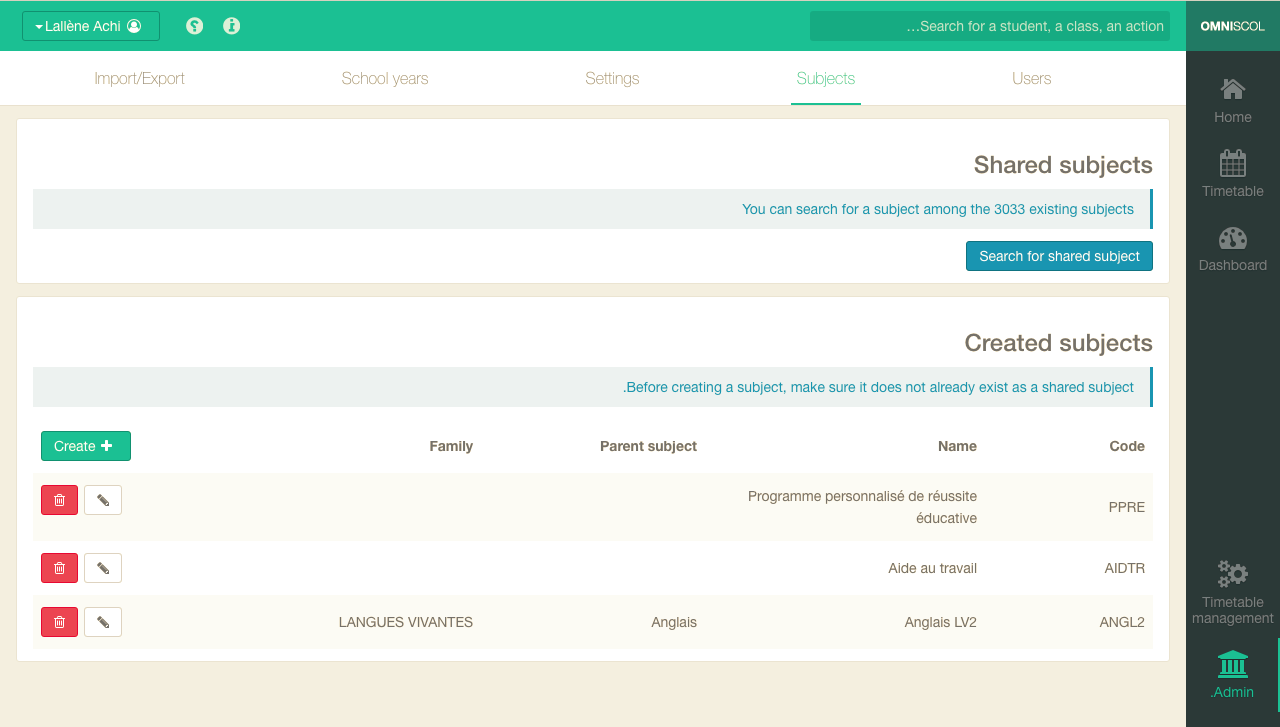Open Home from the sidebar

pos(1232,90)
